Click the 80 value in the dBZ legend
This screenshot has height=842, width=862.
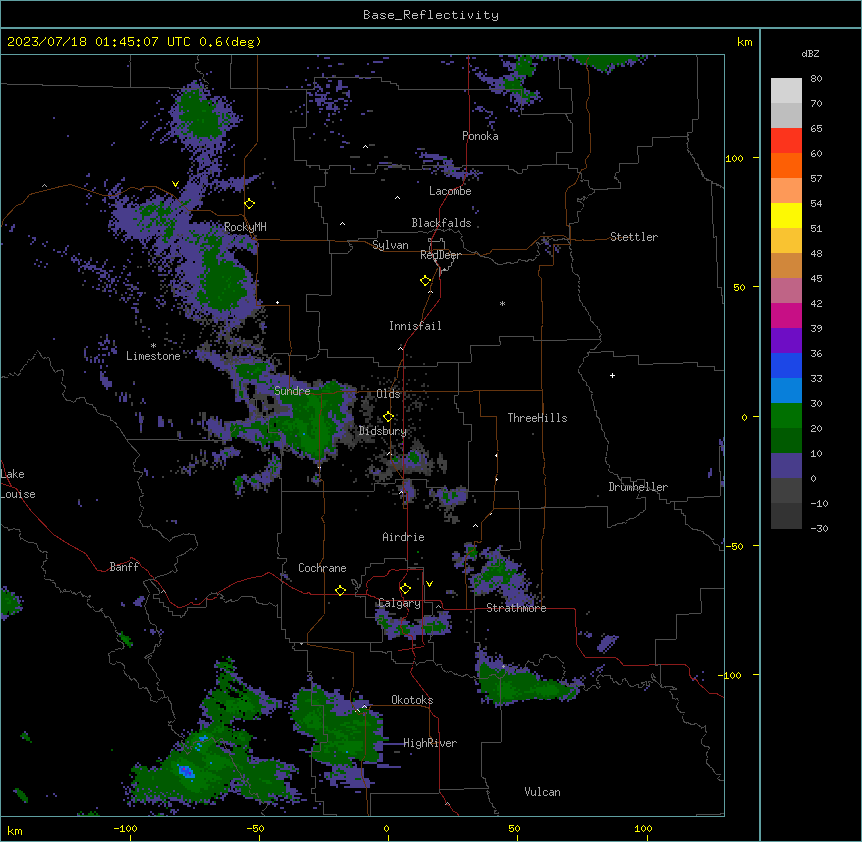pos(816,79)
